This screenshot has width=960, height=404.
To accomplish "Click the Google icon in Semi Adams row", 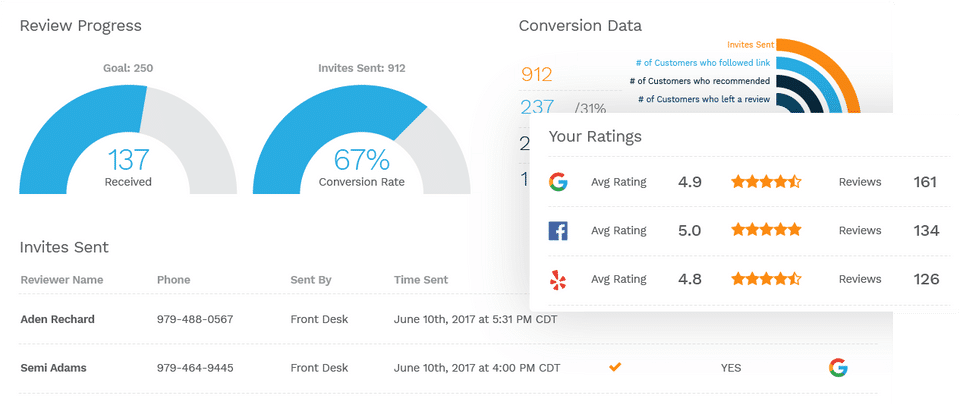I will coord(838,367).
